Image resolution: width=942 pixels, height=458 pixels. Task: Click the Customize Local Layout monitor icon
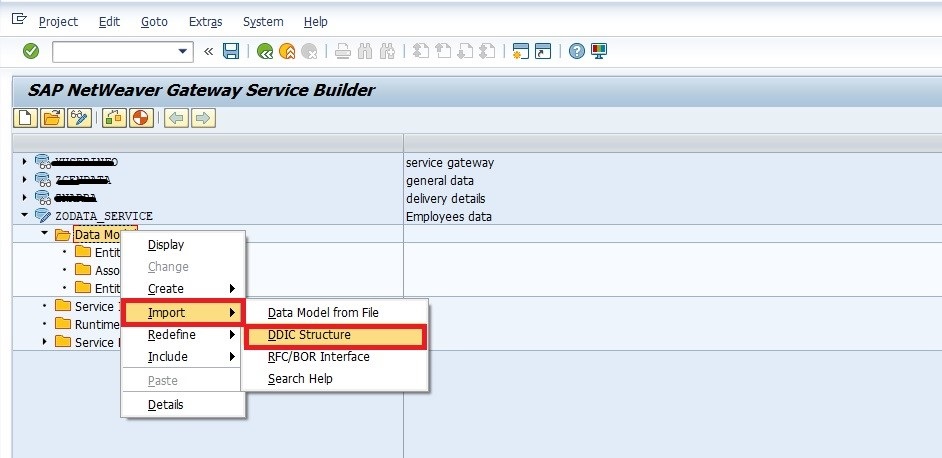tap(599, 52)
